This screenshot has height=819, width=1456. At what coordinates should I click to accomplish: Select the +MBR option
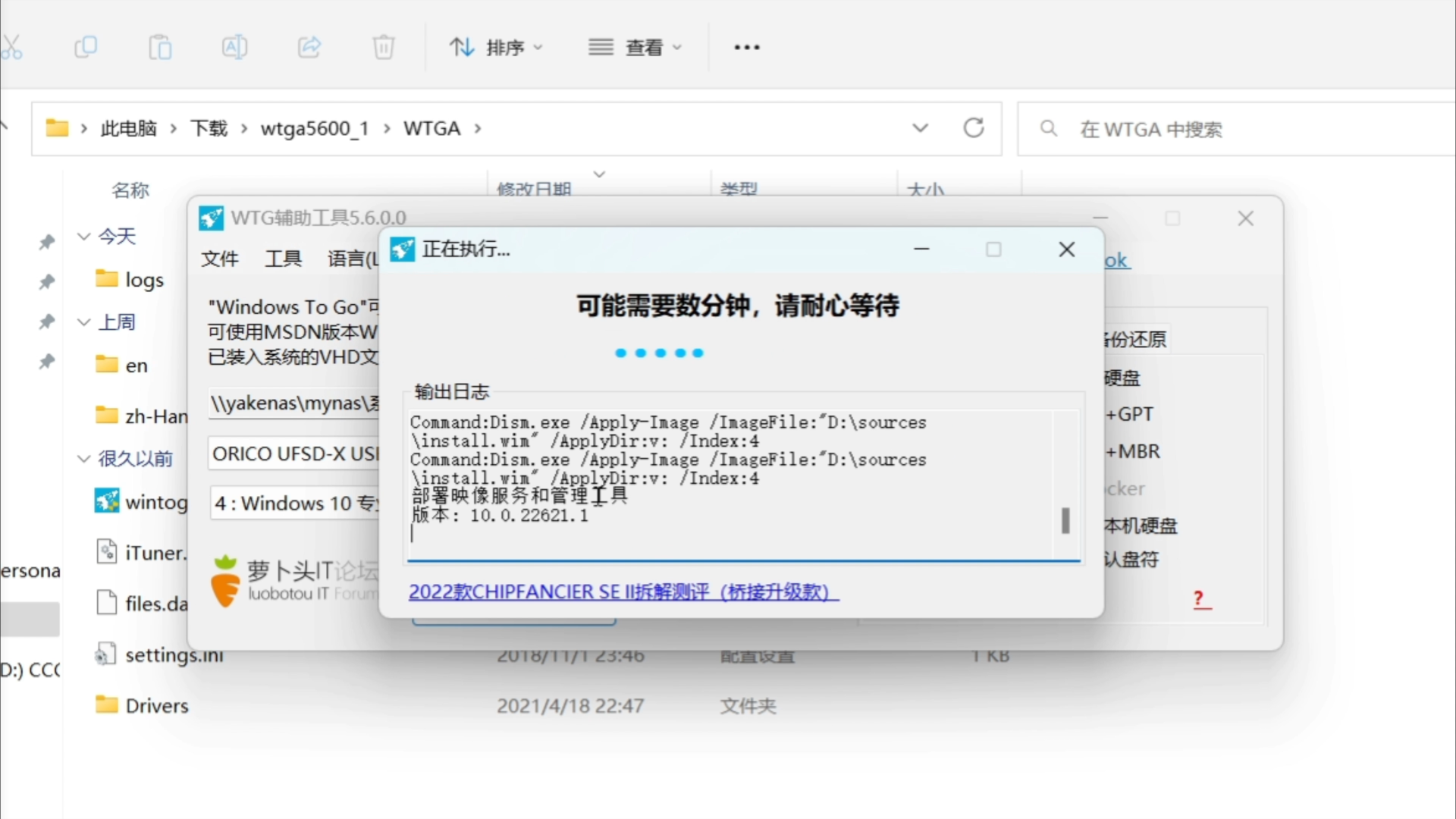coord(1133,451)
